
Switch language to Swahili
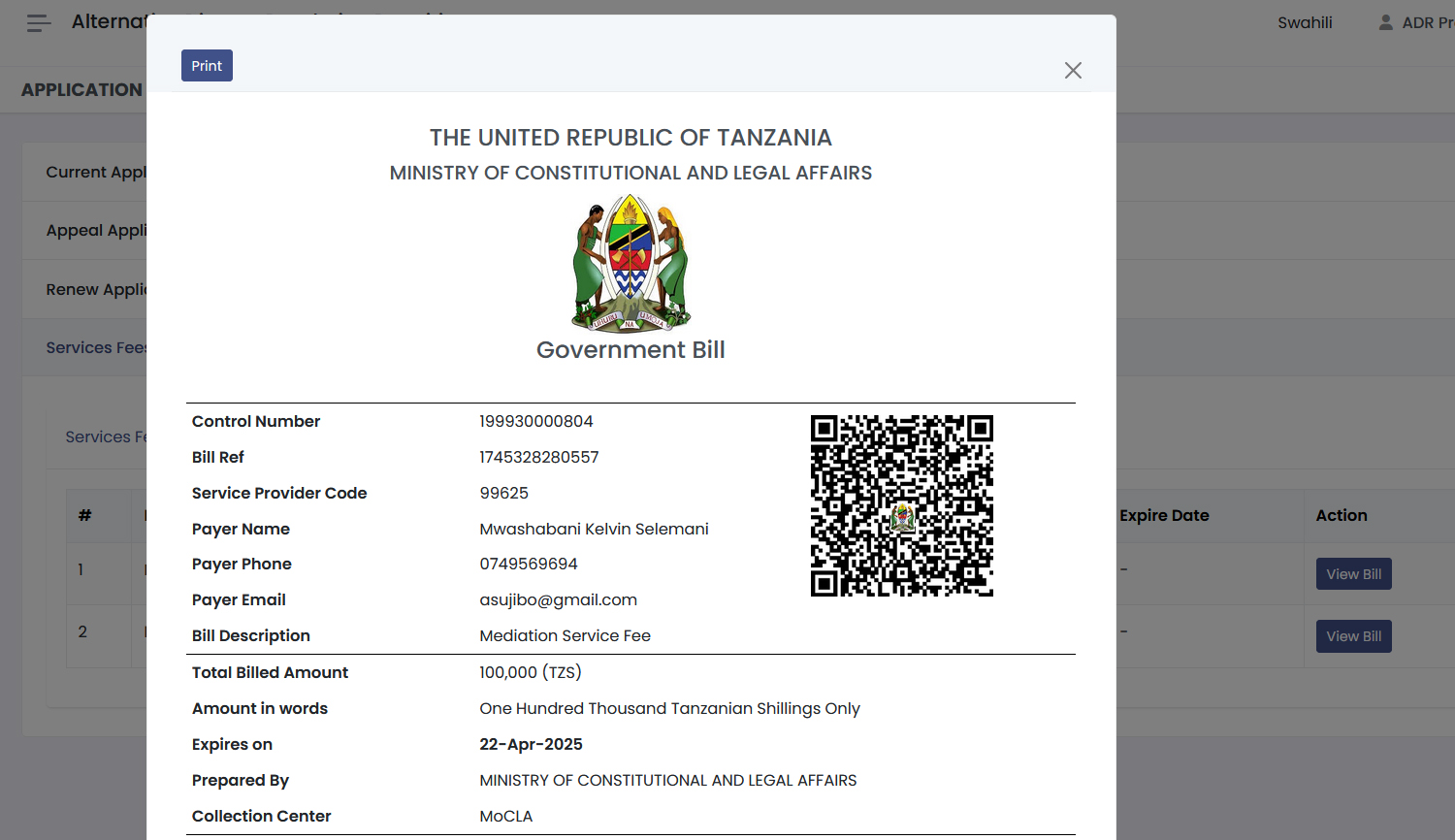[1305, 22]
